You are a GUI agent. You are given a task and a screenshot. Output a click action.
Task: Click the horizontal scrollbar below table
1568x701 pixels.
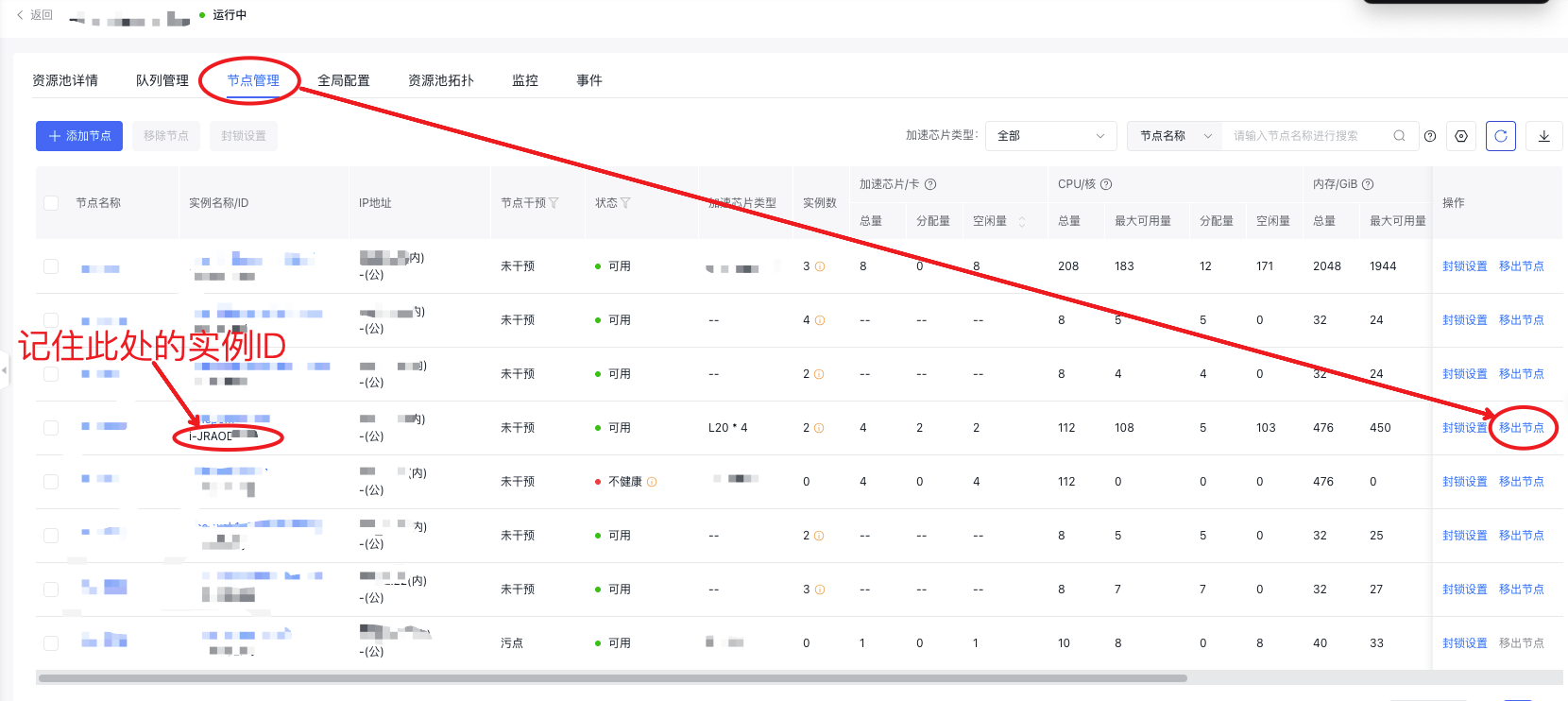tap(612, 677)
